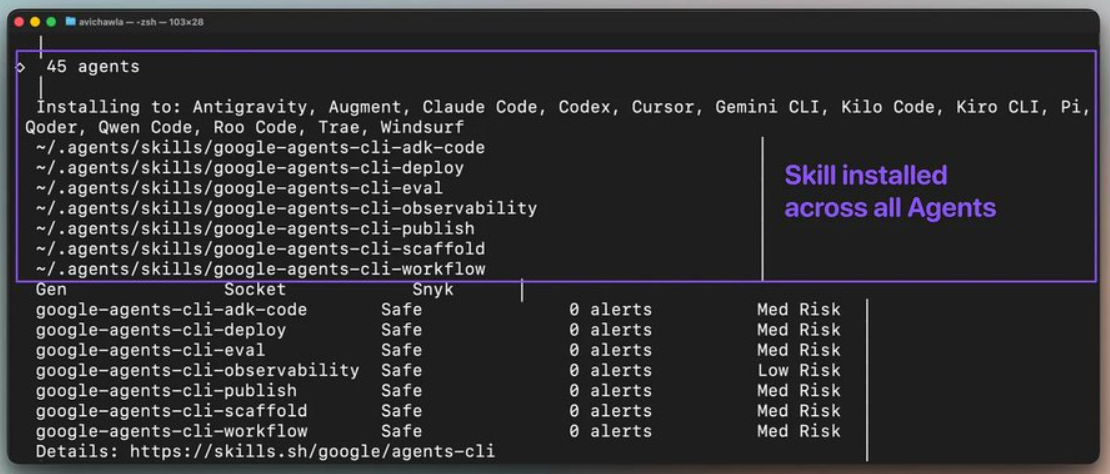The width and height of the screenshot is (1110, 474).
Task: Click 'Claude Code' in the install list
Action: pyautogui.click(x=481, y=108)
